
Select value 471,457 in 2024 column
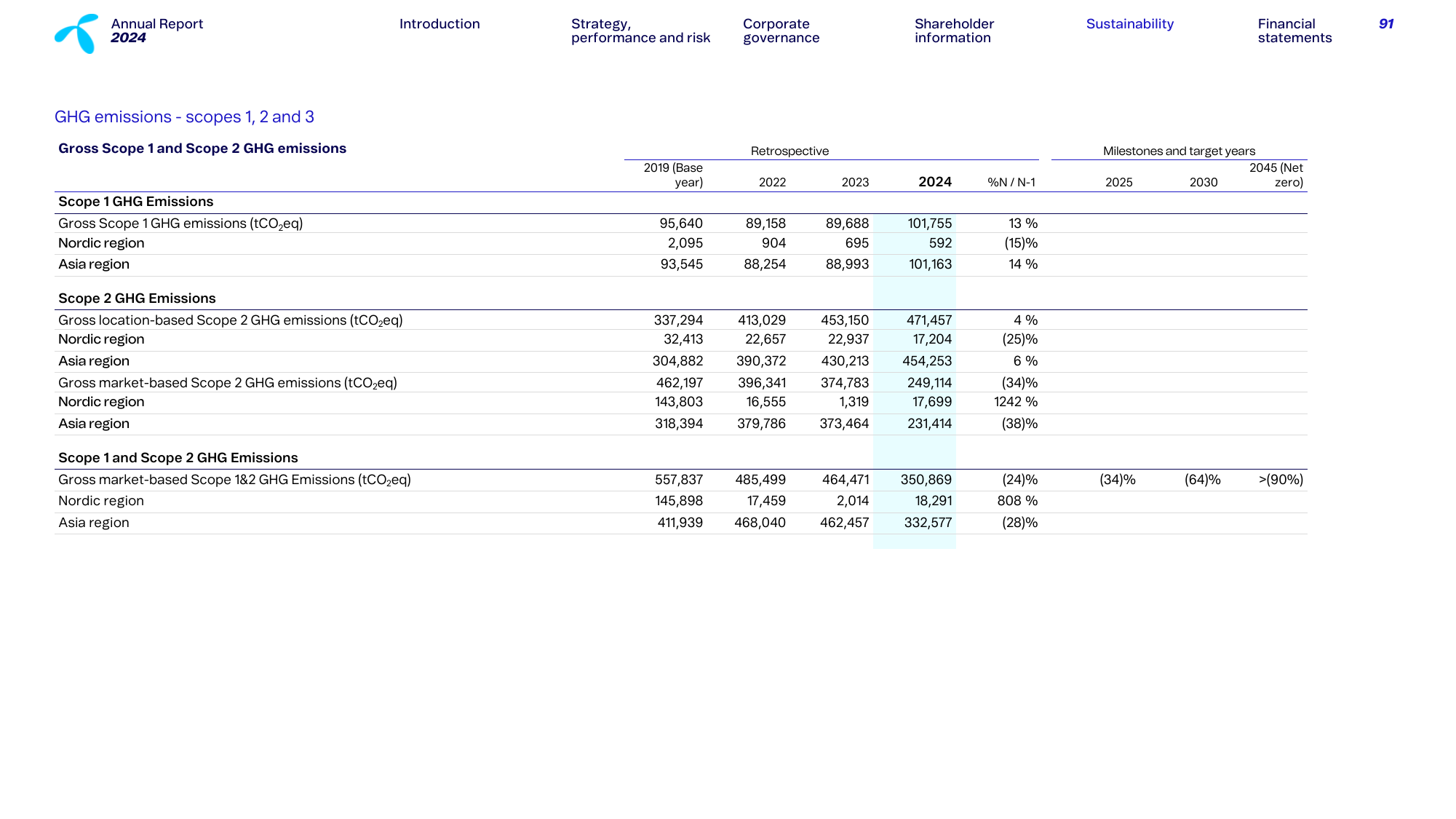coord(929,320)
